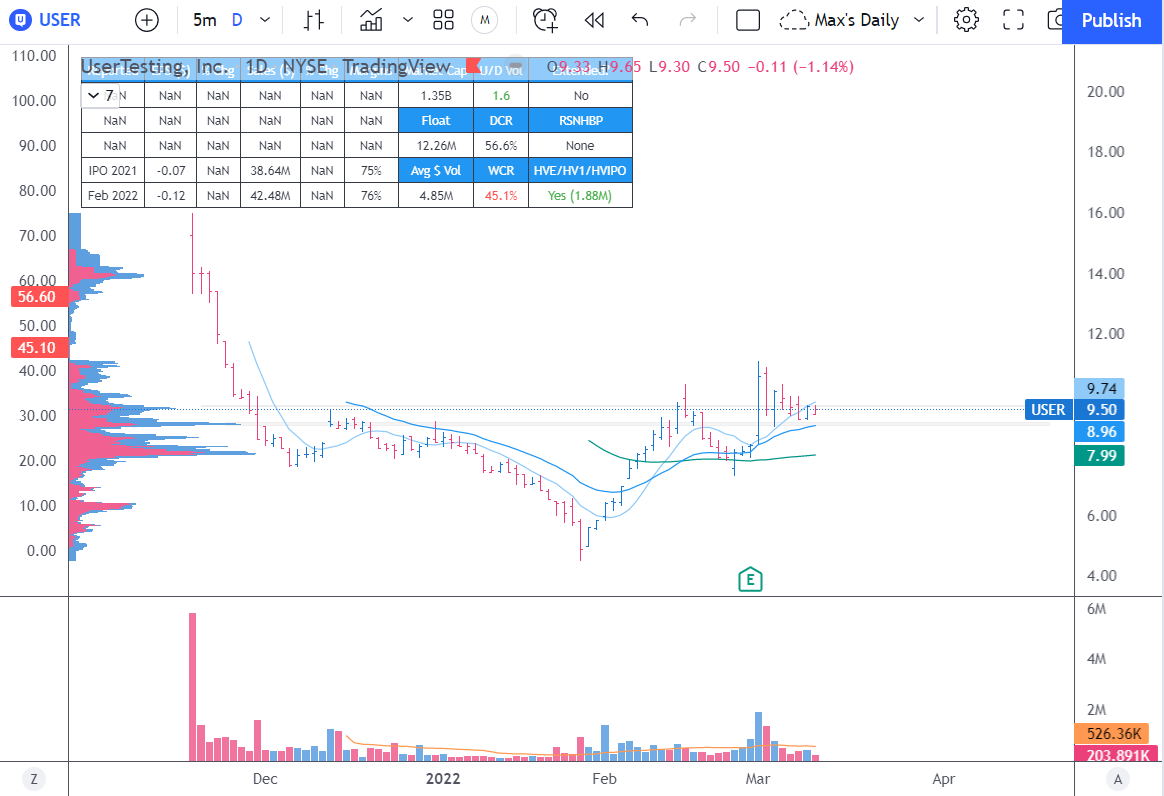Open the bar chart style selector
This screenshot has height=796, width=1164.
314,20
